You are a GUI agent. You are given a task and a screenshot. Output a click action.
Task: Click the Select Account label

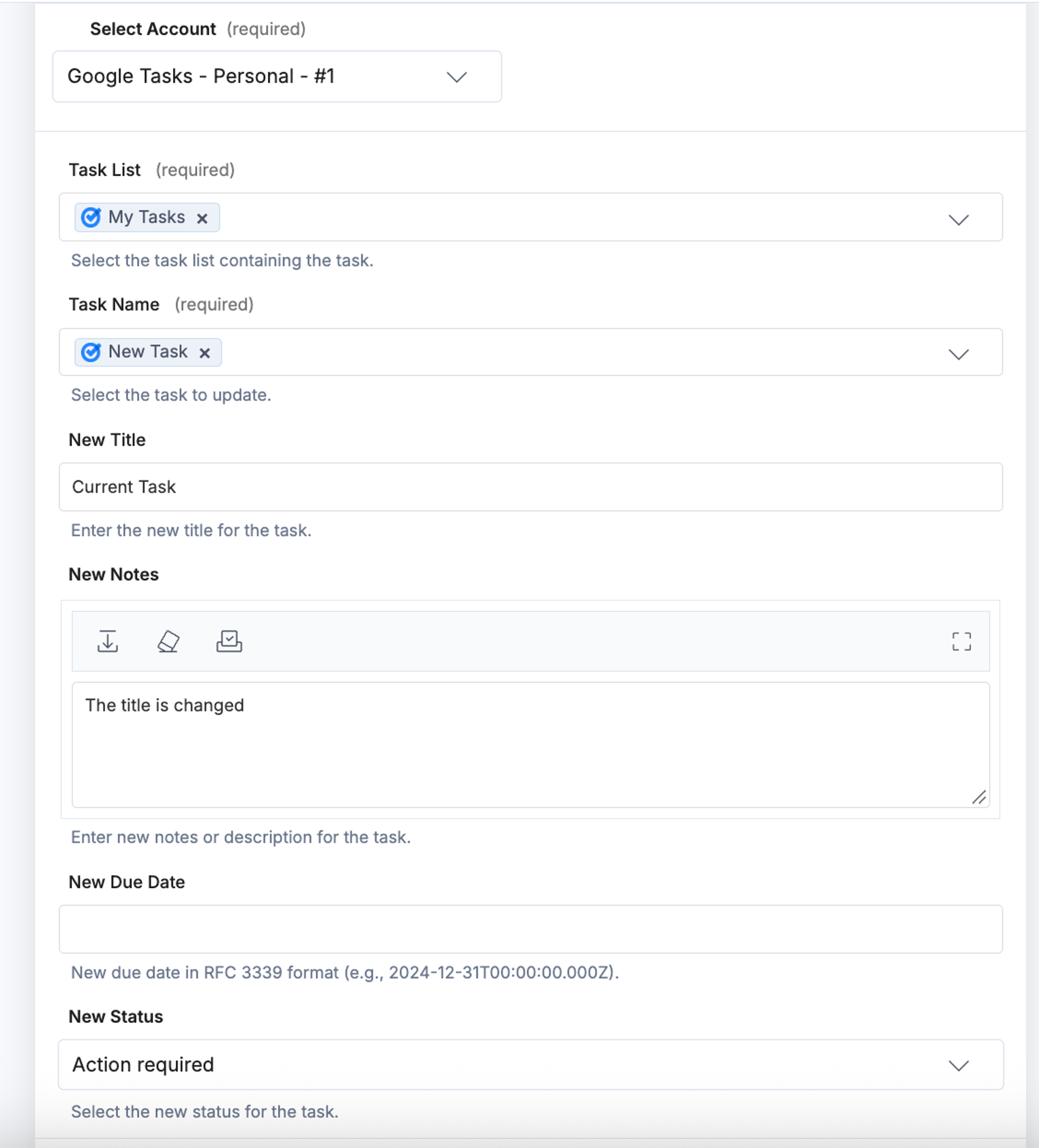tap(153, 29)
